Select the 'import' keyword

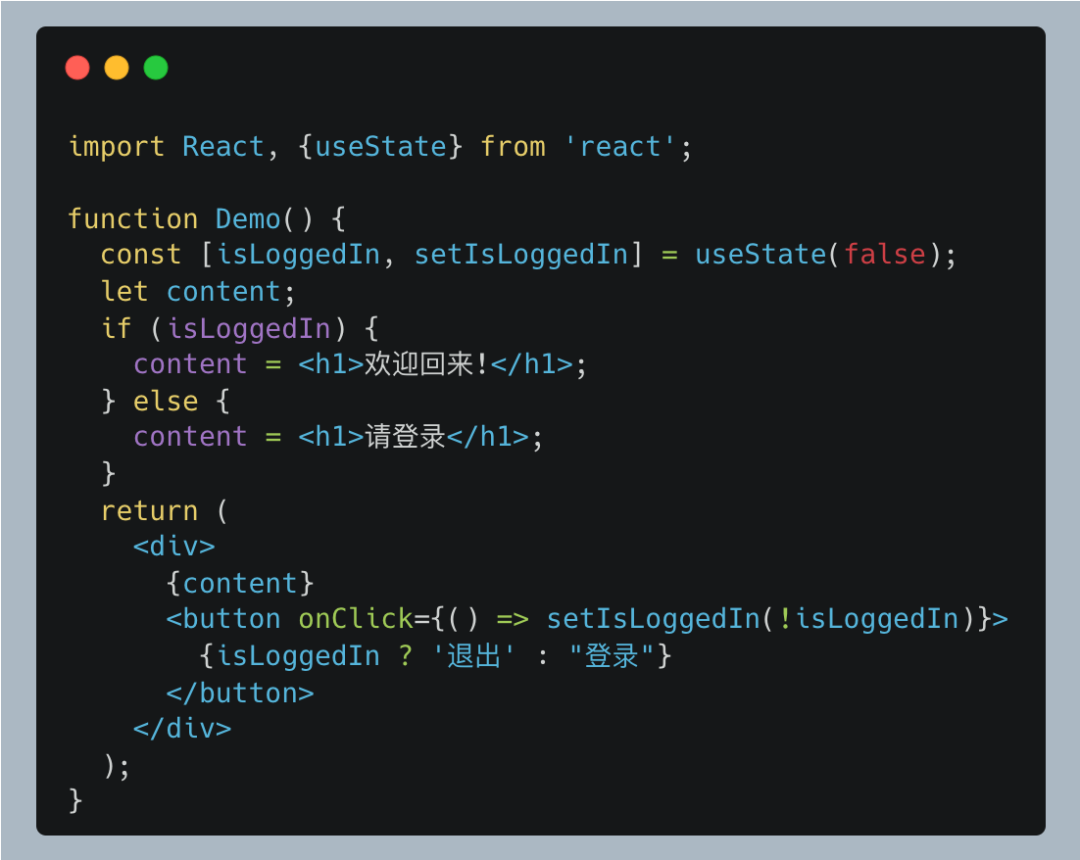pos(116,147)
